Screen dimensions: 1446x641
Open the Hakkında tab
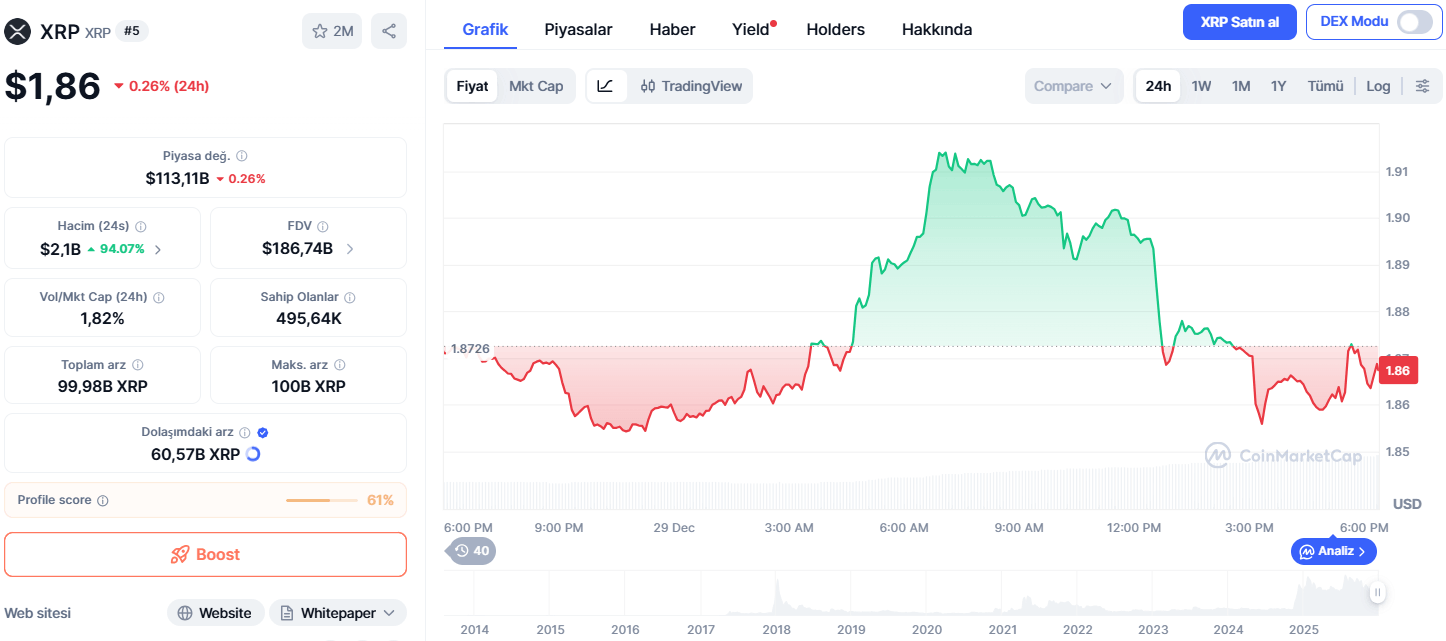click(x=937, y=29)
